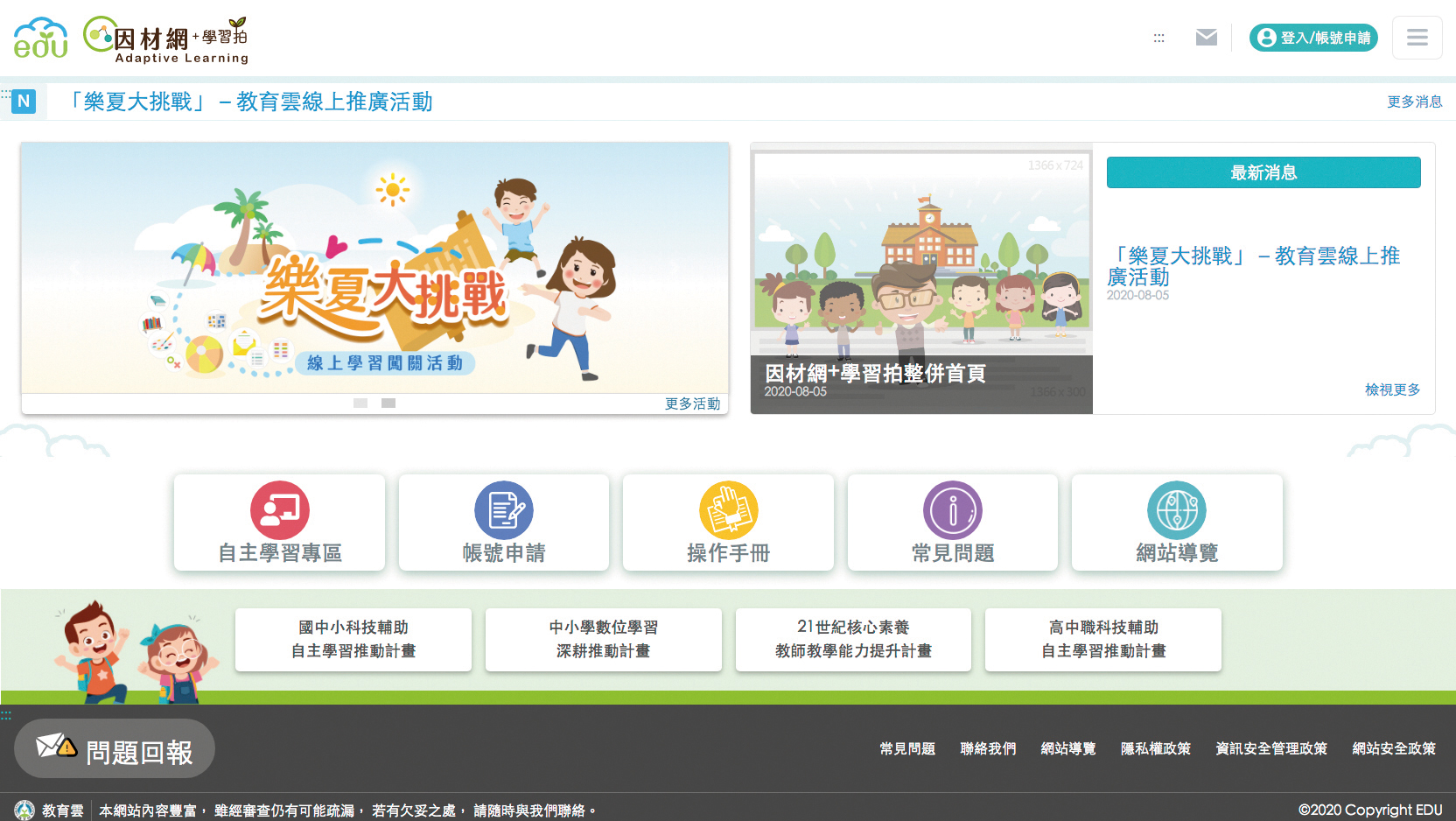The height and width of the screenshot is (821, 1456).
Task: Open the mail envelope icon in header
Action: pos(1206,38)
